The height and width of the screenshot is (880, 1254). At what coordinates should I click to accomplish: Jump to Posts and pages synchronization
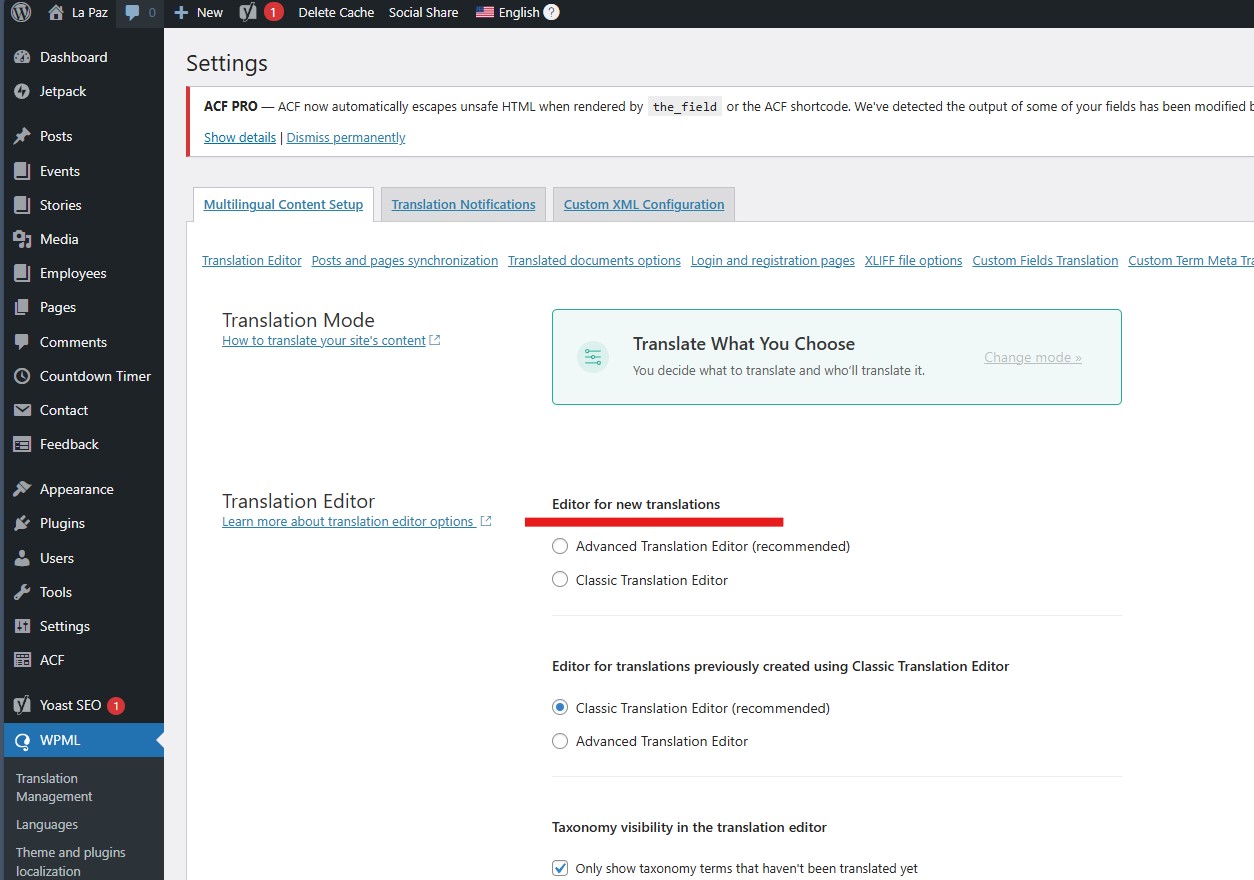(x=405, y=261)
